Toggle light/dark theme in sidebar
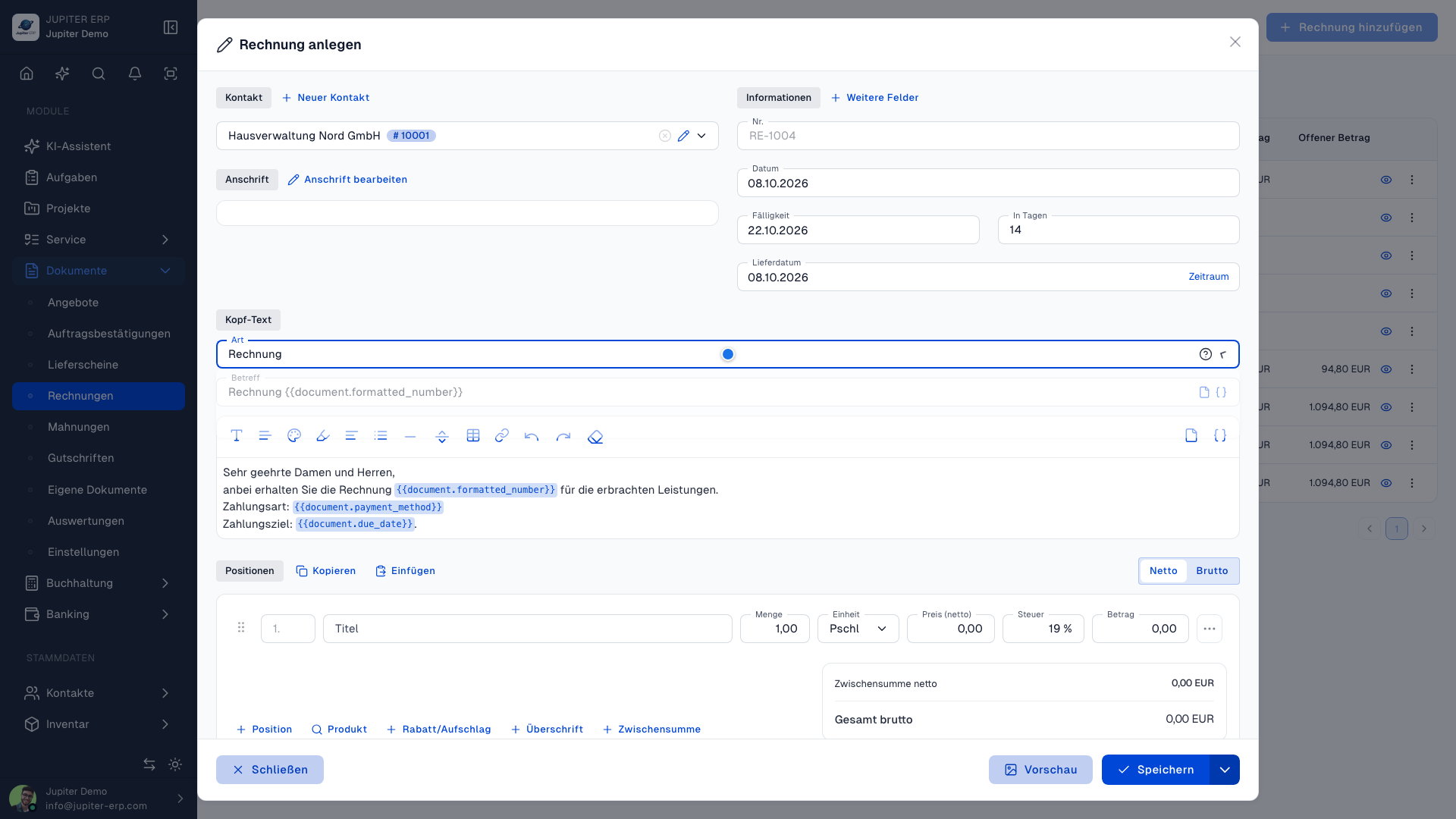1456x819 pixels. pos(175,764)
